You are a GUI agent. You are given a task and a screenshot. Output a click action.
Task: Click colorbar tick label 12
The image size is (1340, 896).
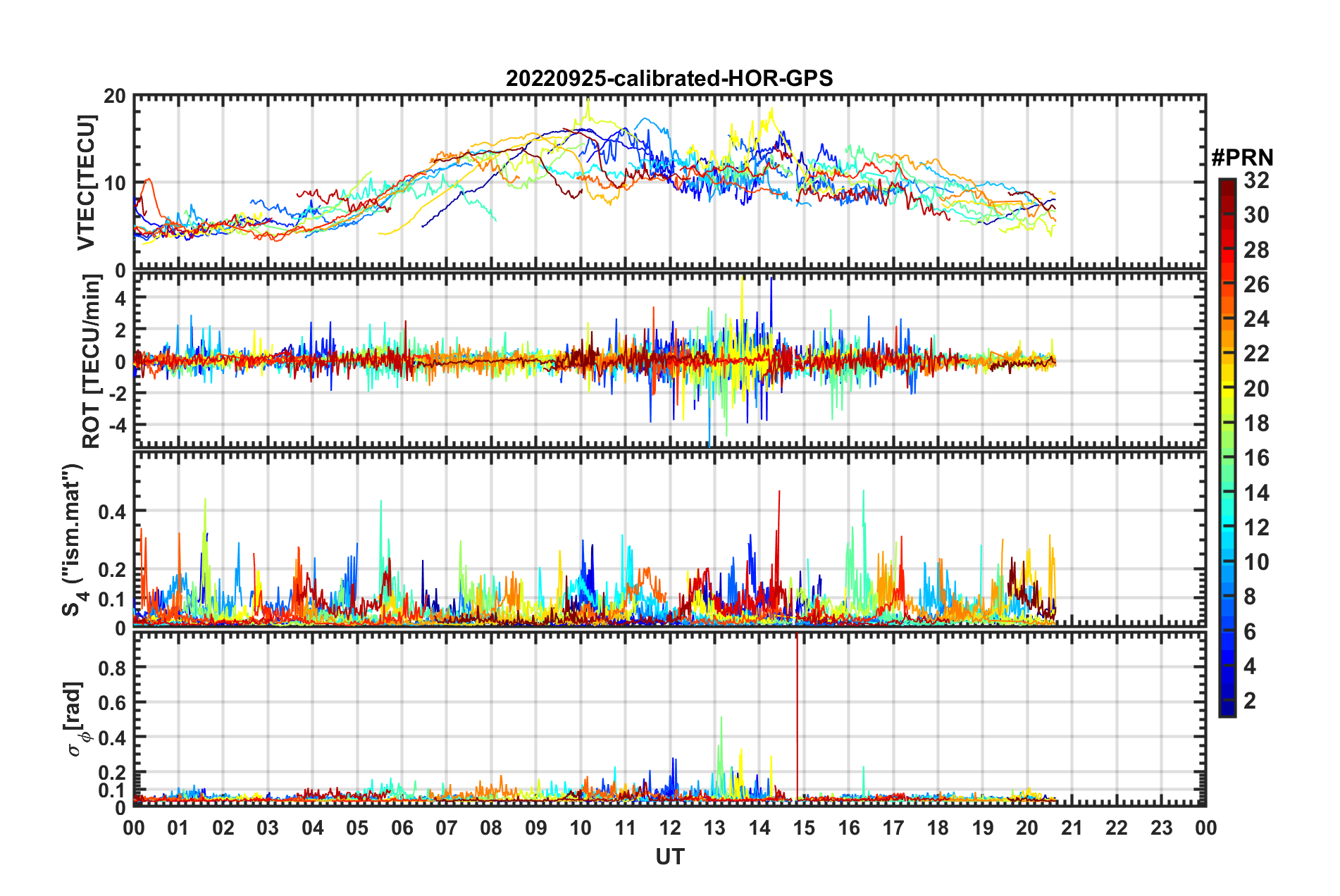(1256, 528)
